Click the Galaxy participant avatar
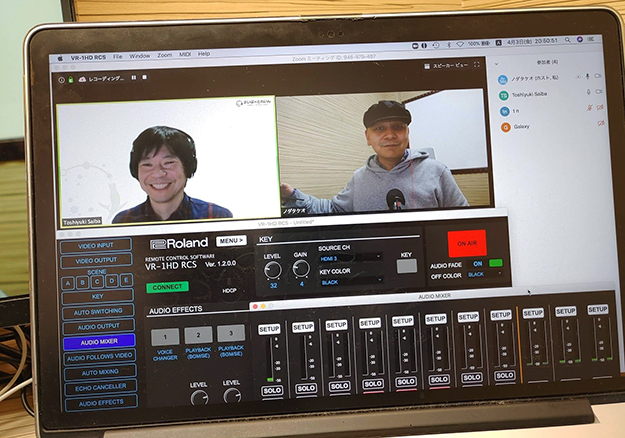Screen dimensions: 625x438 coord(505,127)
